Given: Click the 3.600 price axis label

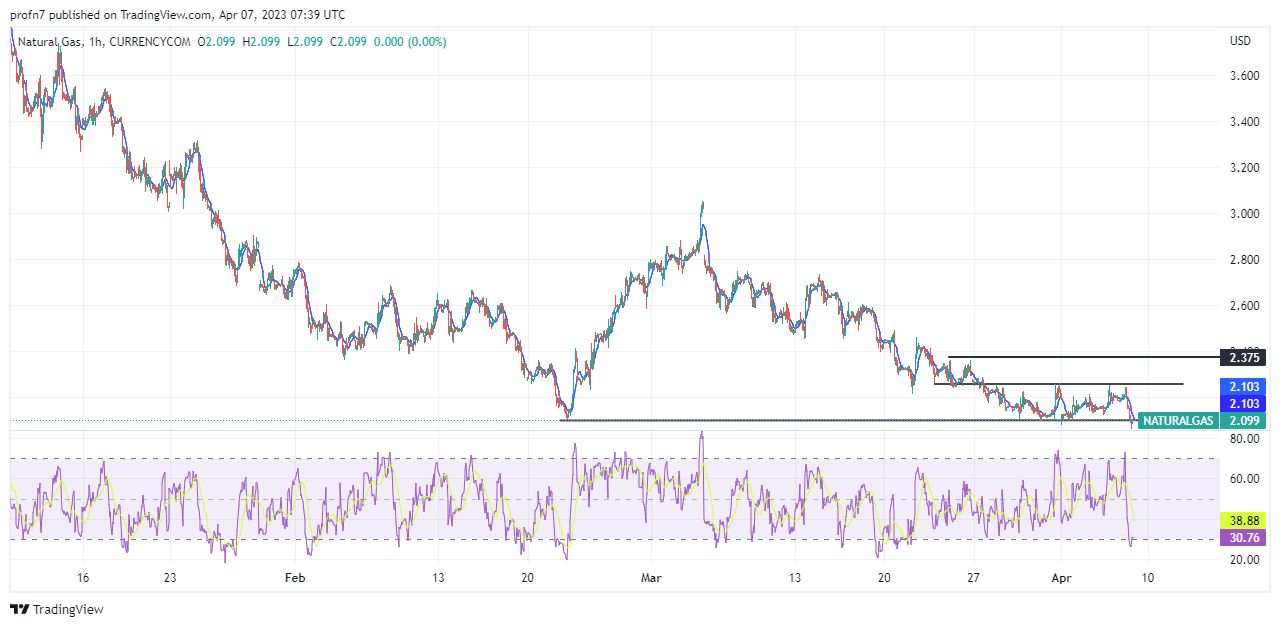Looking at the screenshot, I should [x=1244, y=76].
